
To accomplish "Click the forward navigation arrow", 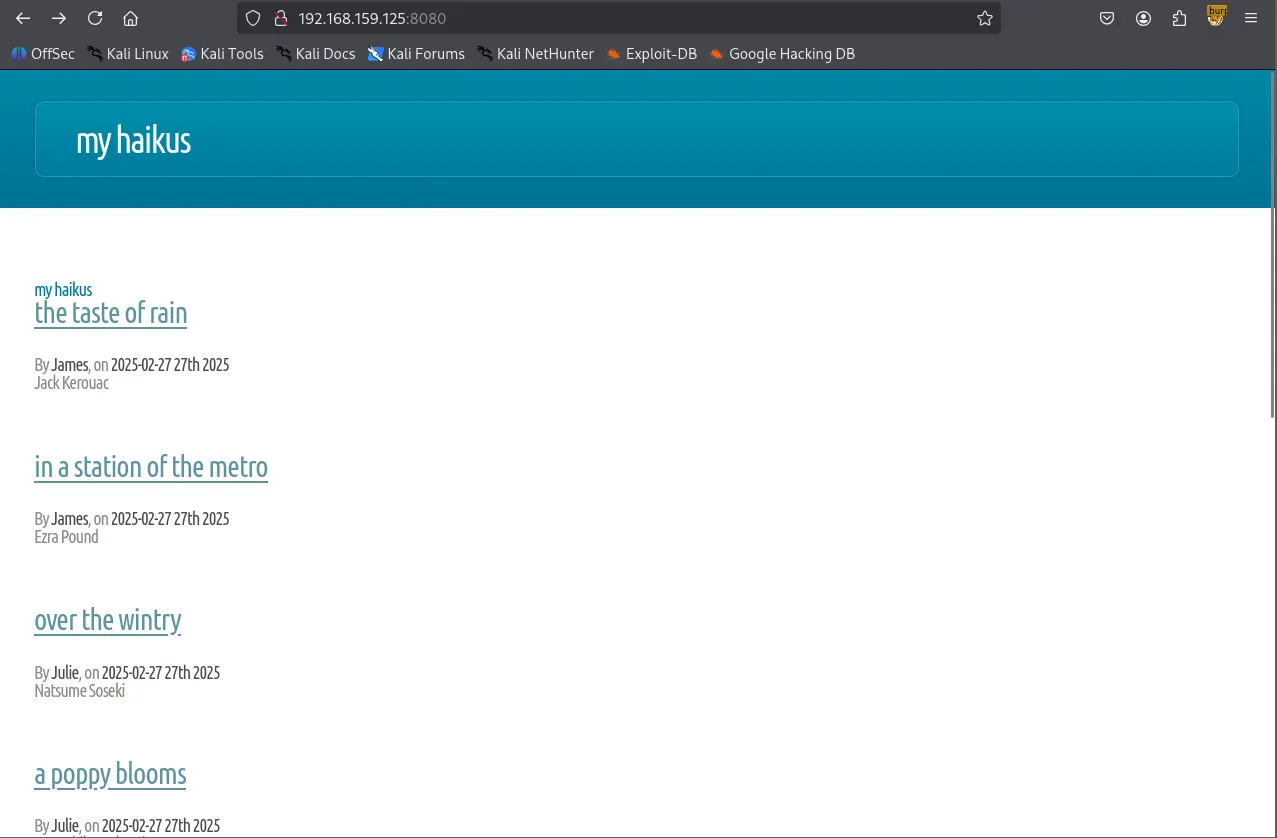I will [59, 18].
